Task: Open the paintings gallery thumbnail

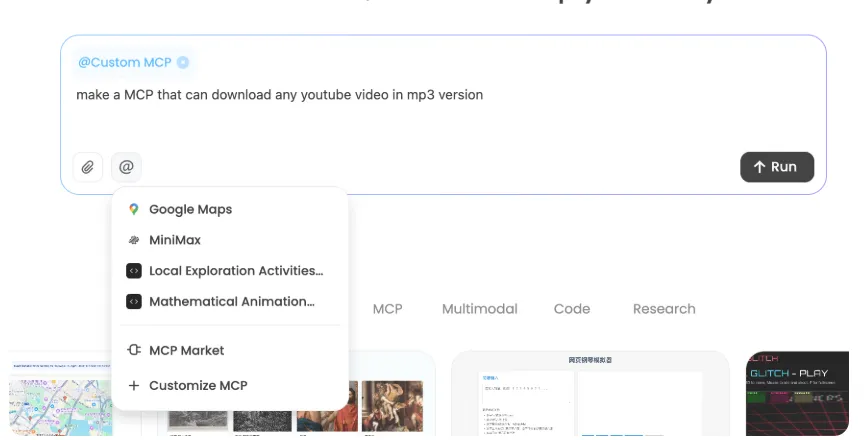Action: [391, 394]
